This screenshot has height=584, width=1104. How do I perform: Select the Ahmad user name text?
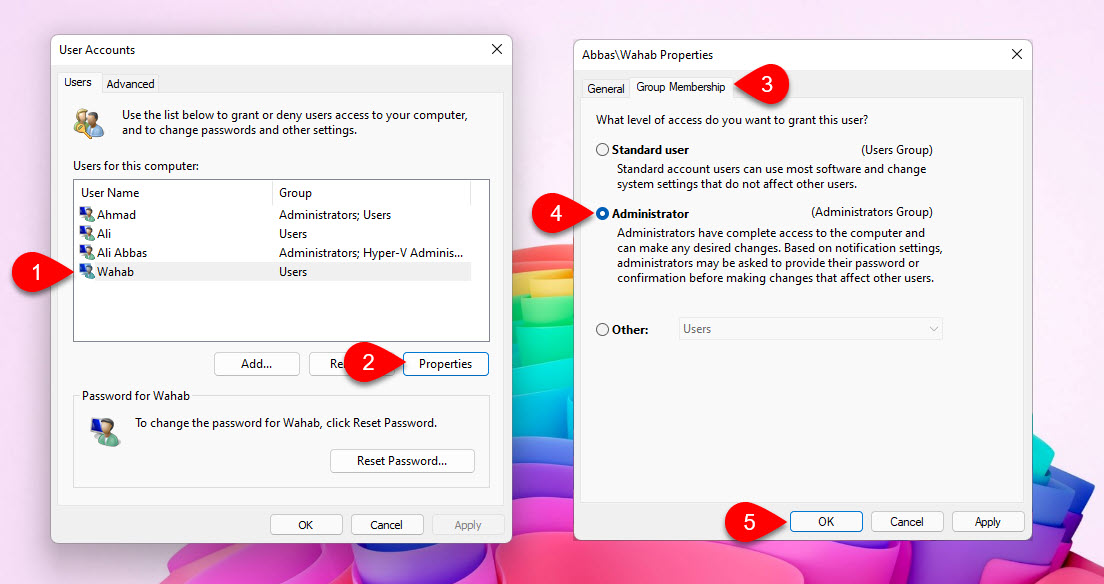coord(116,215)
